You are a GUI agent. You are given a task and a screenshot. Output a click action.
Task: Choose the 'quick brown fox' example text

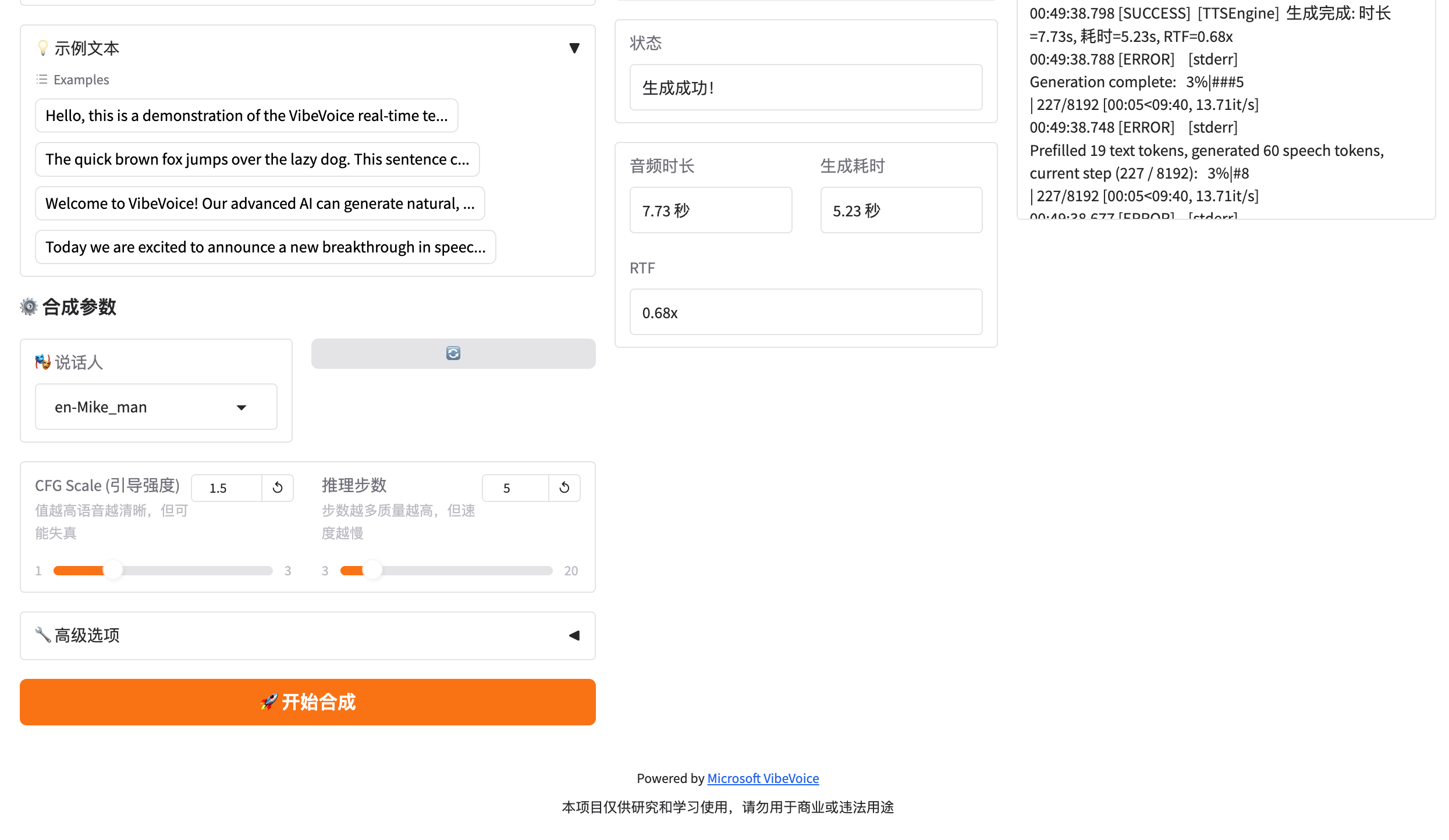pyautogui.click(x=257, y=159)
